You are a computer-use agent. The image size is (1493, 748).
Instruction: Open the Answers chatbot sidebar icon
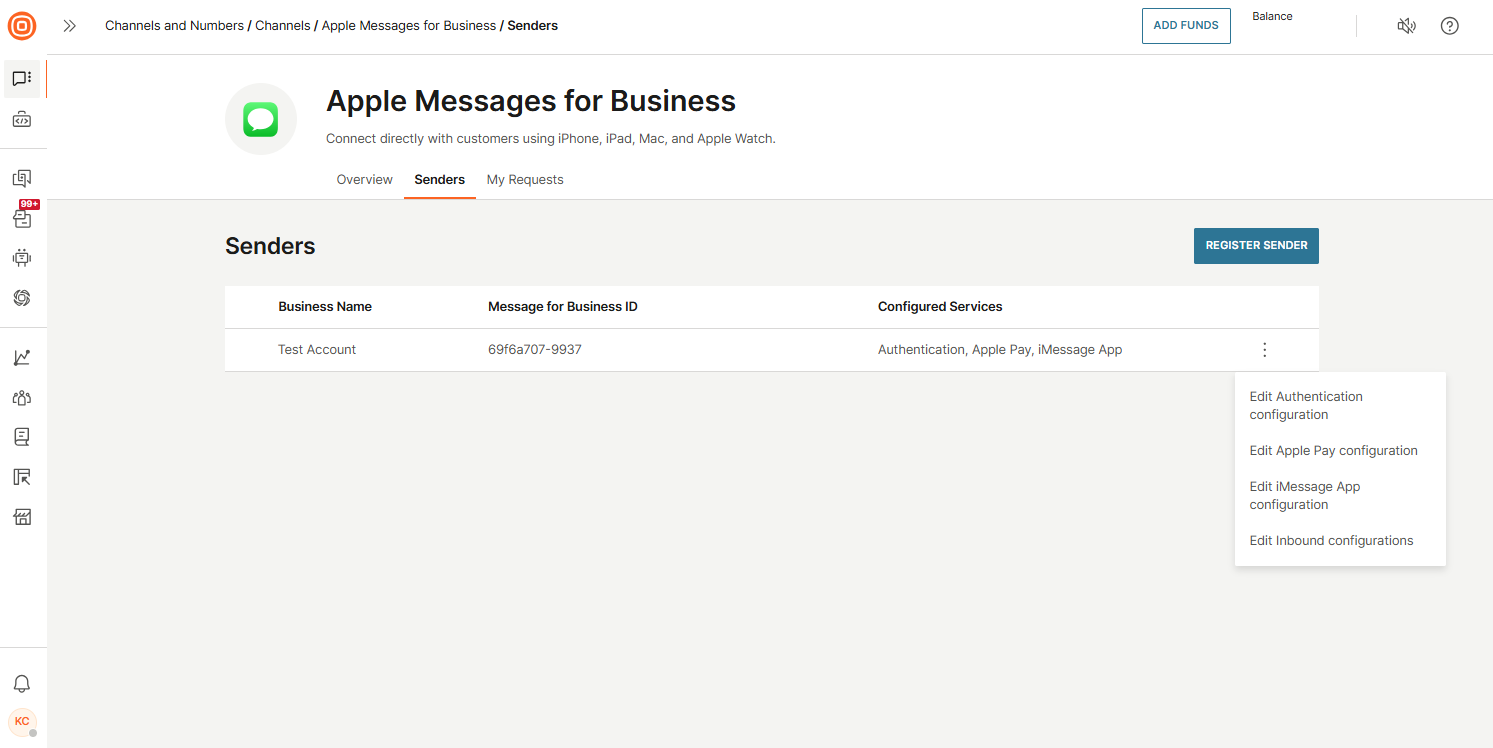pos(22,258)
